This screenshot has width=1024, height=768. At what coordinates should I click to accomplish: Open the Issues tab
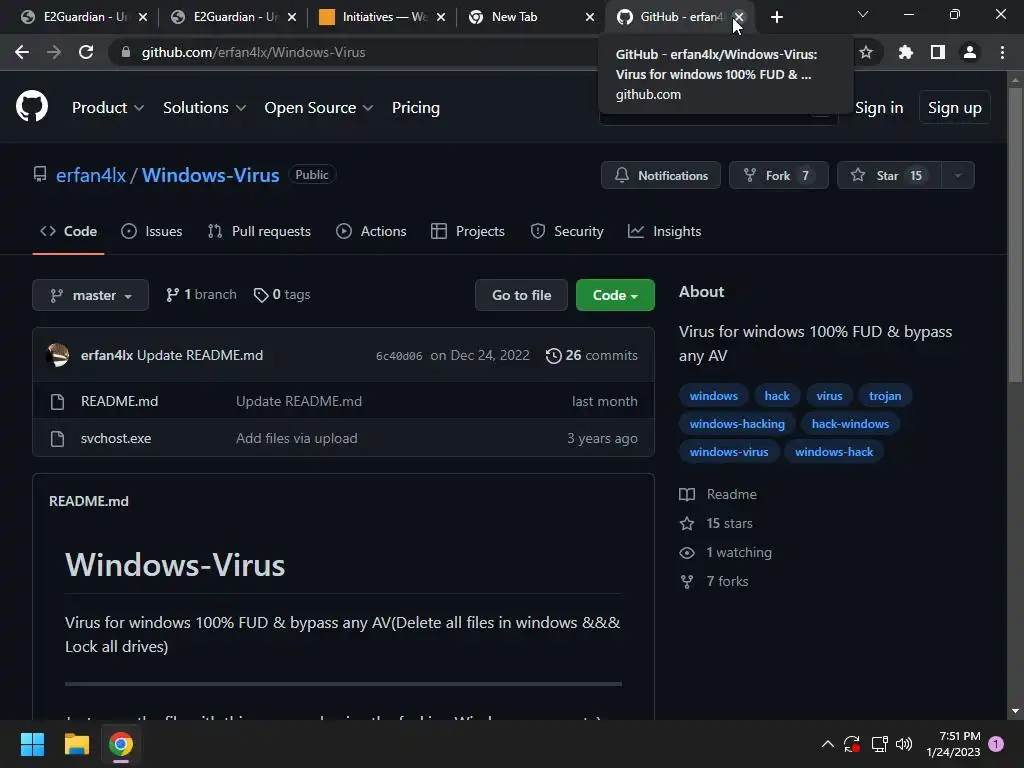(152, 231)
